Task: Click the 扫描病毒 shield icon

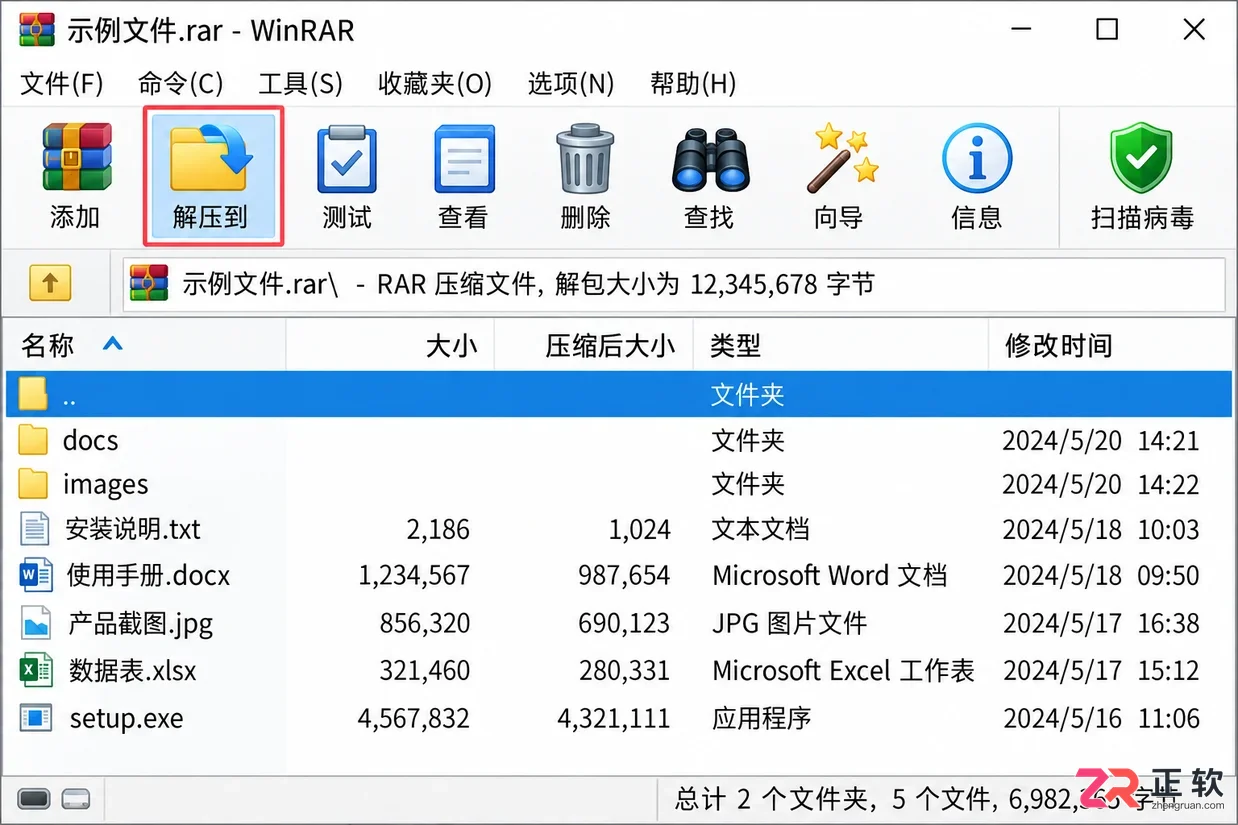Action: 1141,158
